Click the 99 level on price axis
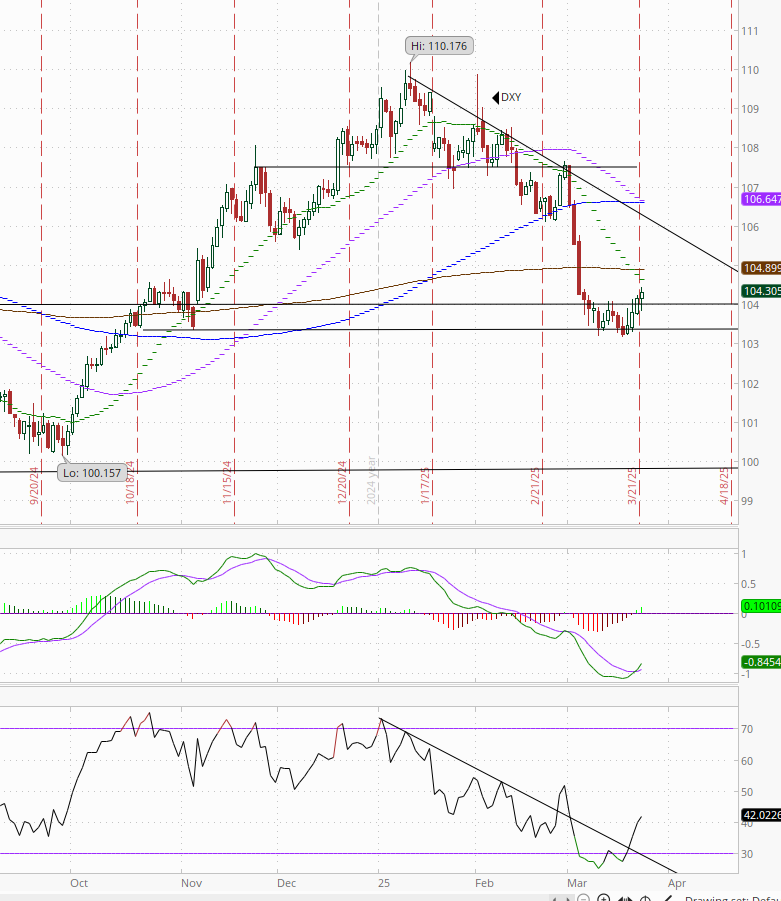 click(747, 501)
